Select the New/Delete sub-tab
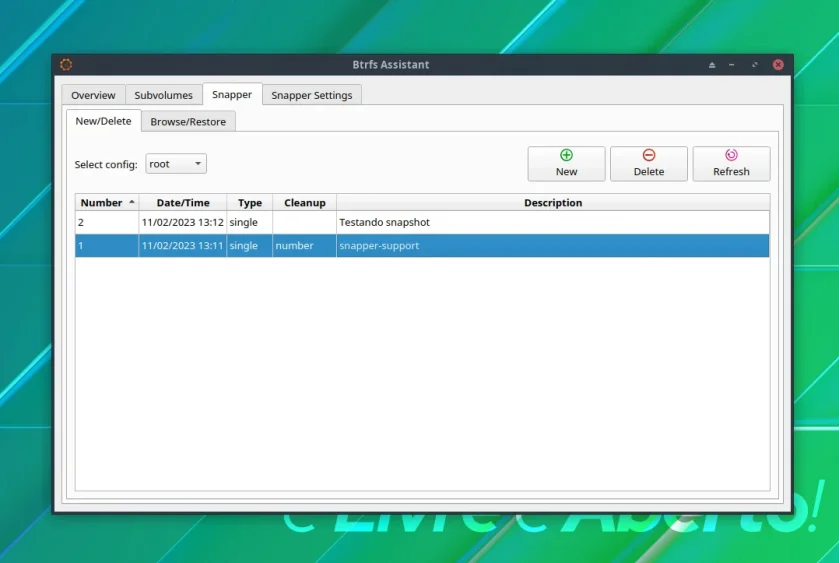This screenshot has width=840, height=563. pyautogui.click(x=103, y=121)
